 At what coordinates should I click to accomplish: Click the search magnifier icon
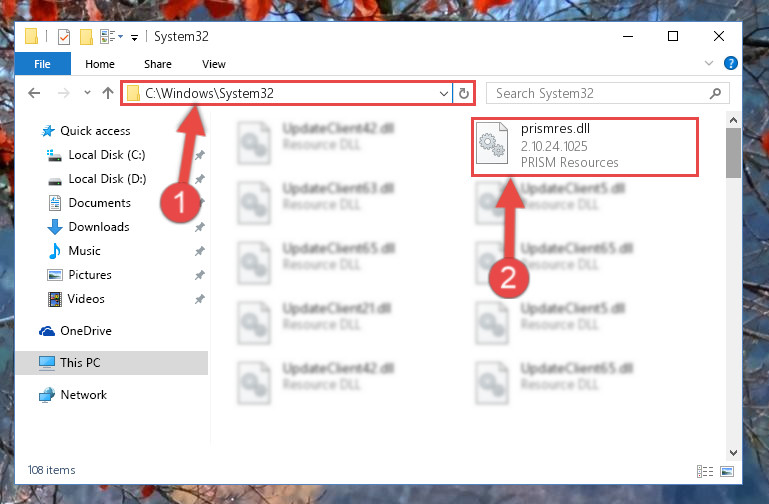716,93
